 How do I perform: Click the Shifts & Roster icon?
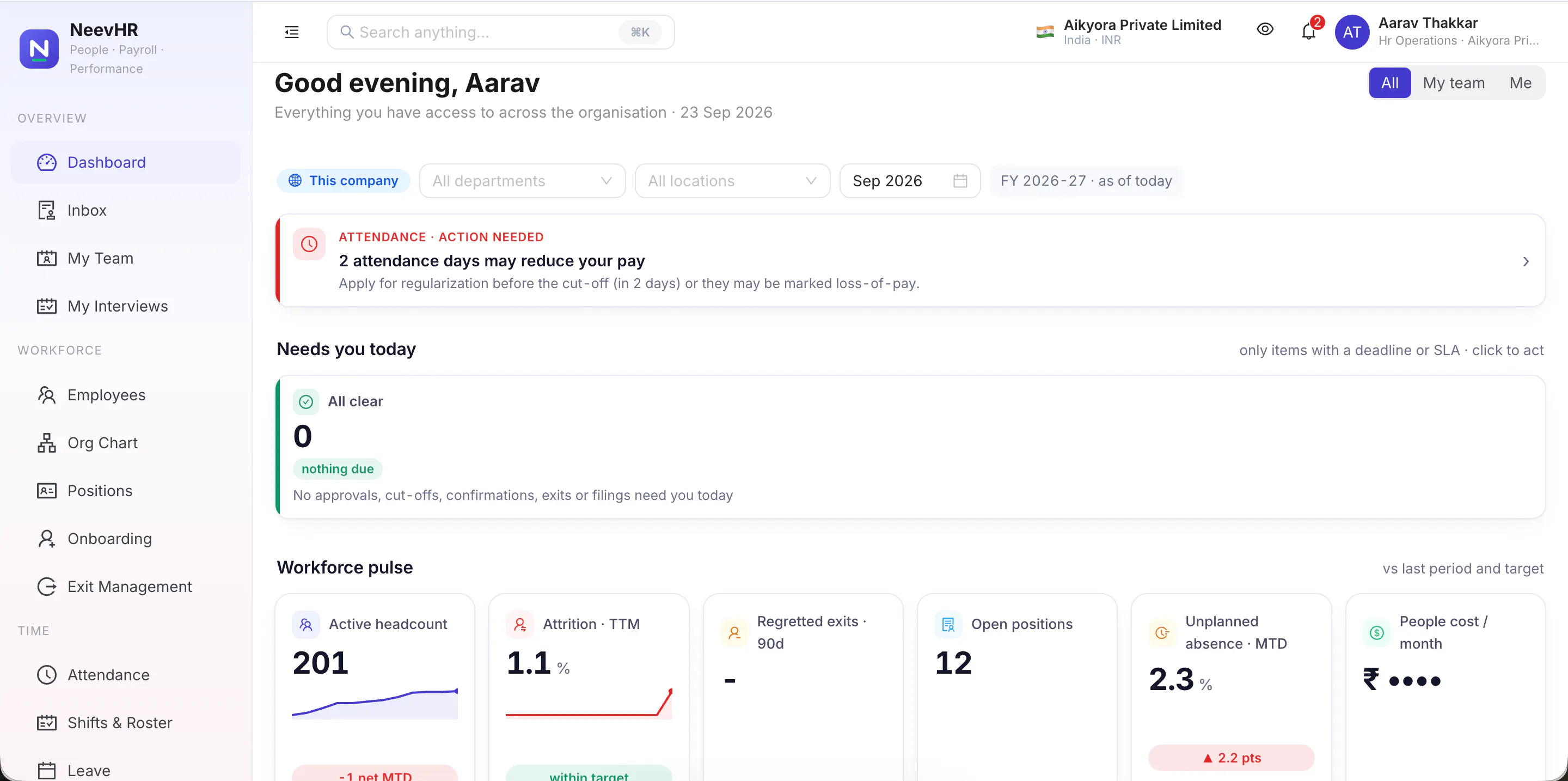[x=47, y=723]
